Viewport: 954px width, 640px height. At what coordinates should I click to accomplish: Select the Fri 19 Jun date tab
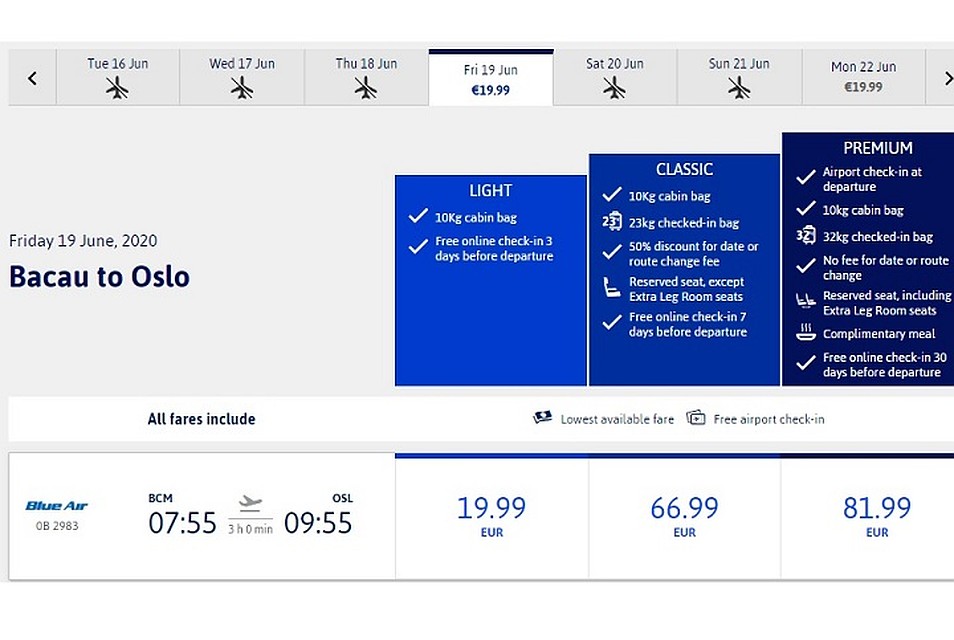click(x=491, y=78)
